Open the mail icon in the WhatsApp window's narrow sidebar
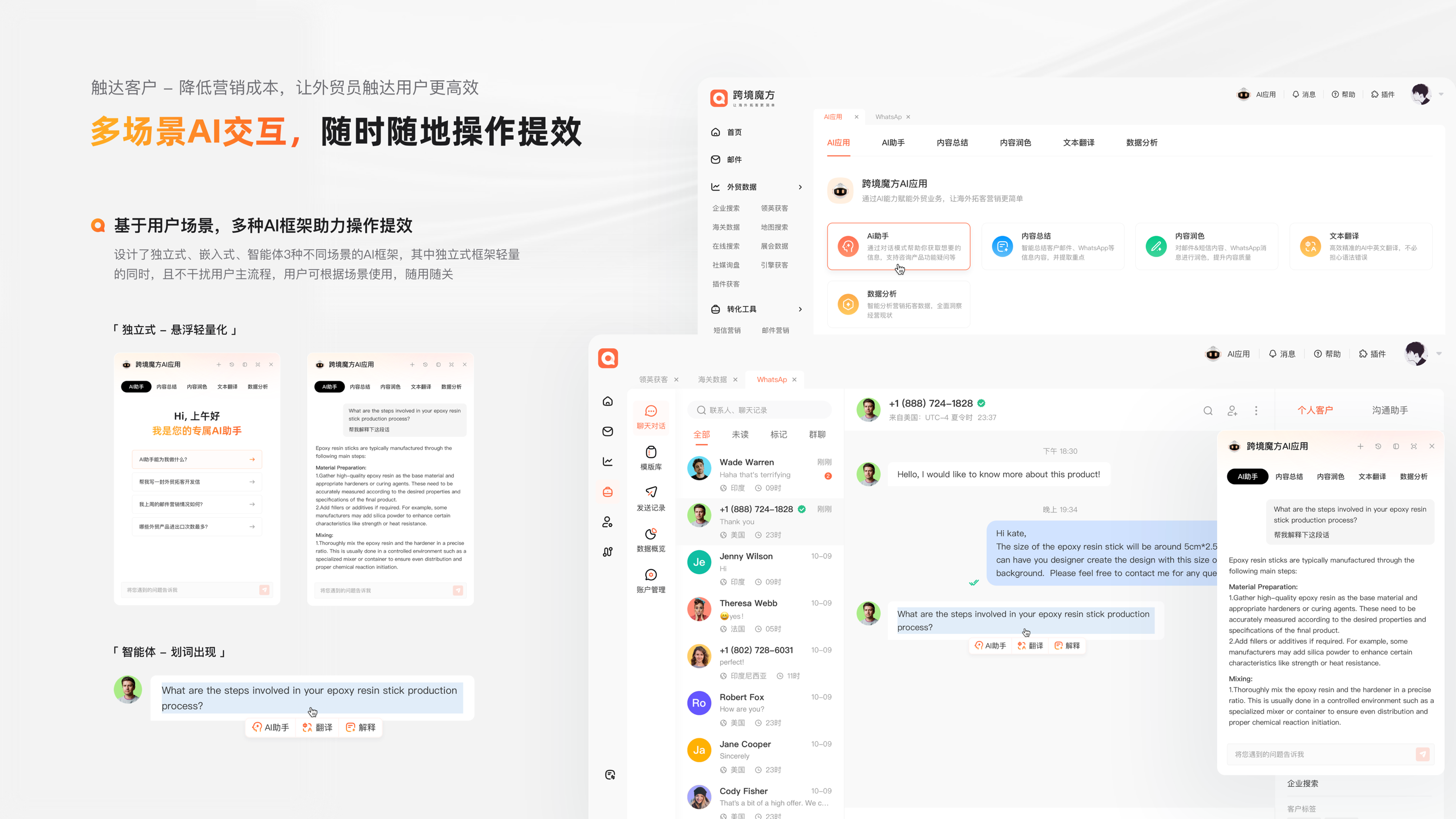 click(608, 431)
